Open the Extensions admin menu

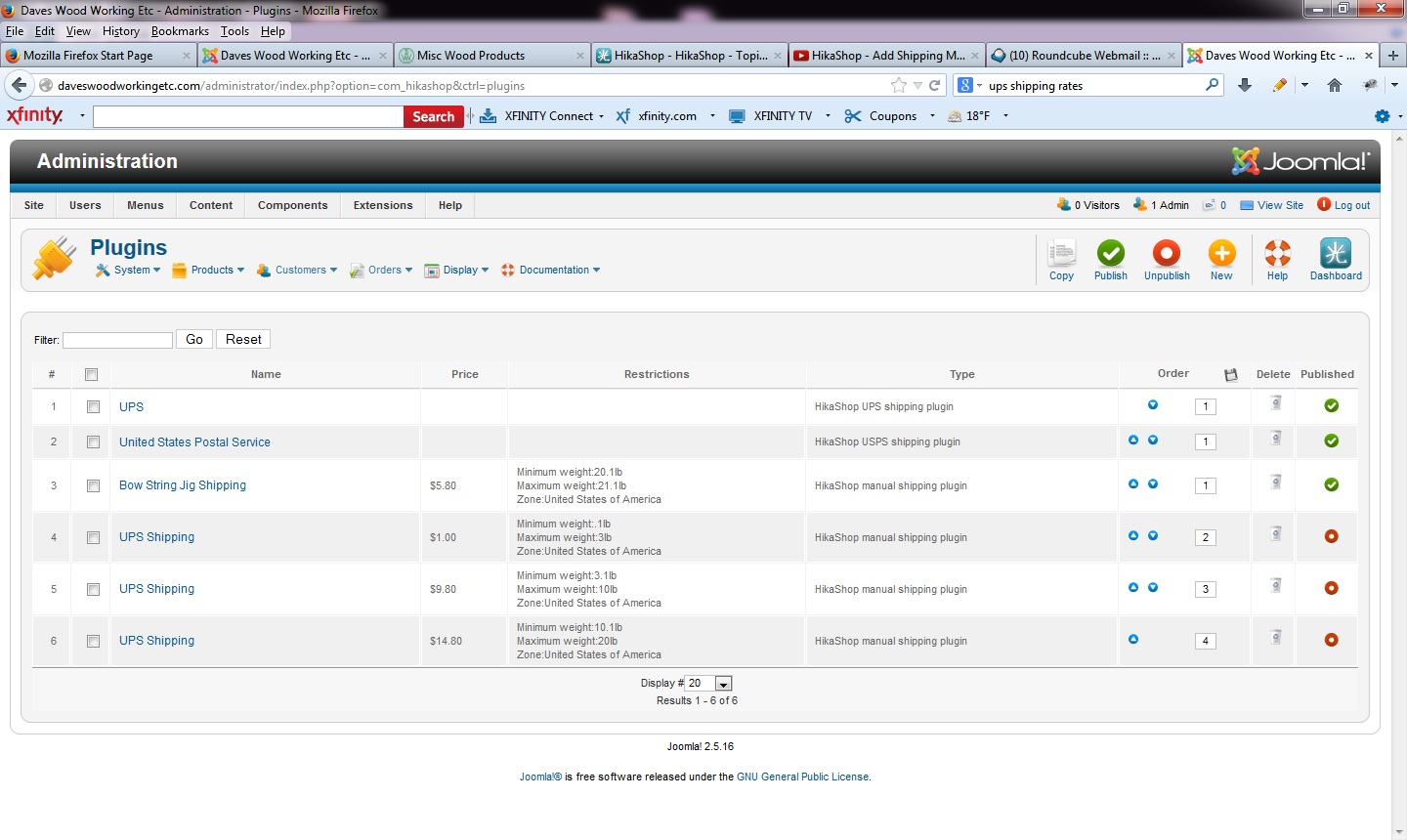(383, 205)
